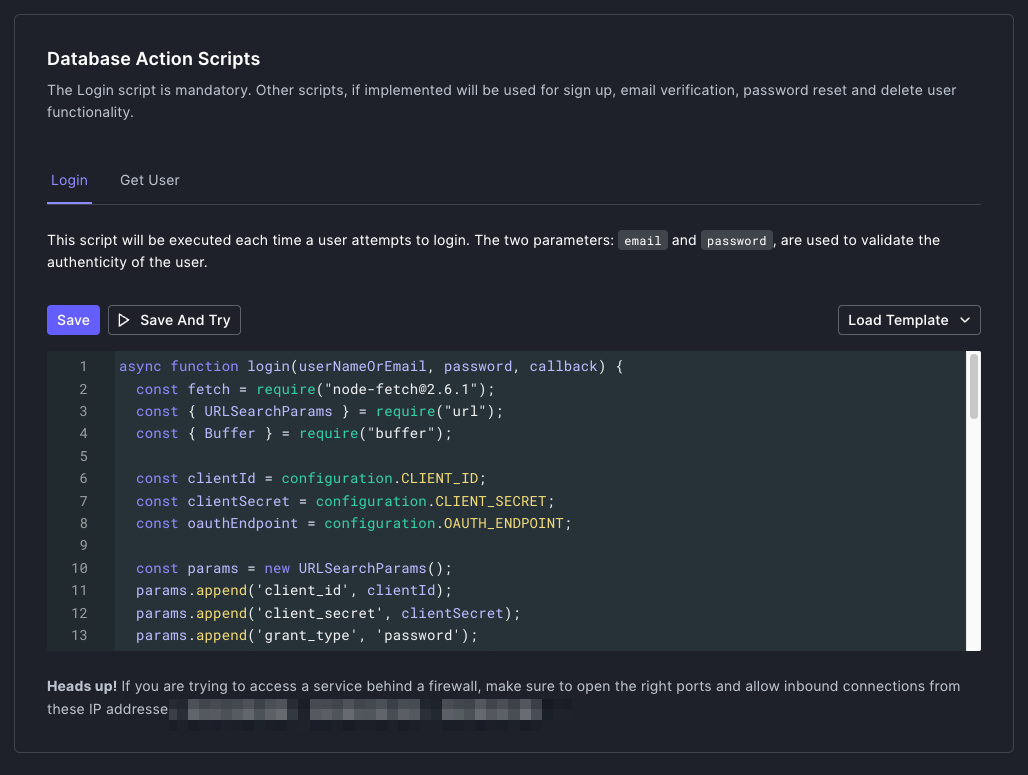Click the chevron arrow on Load Template
This screenshot has width=1028, height=775.
(965, 320)
